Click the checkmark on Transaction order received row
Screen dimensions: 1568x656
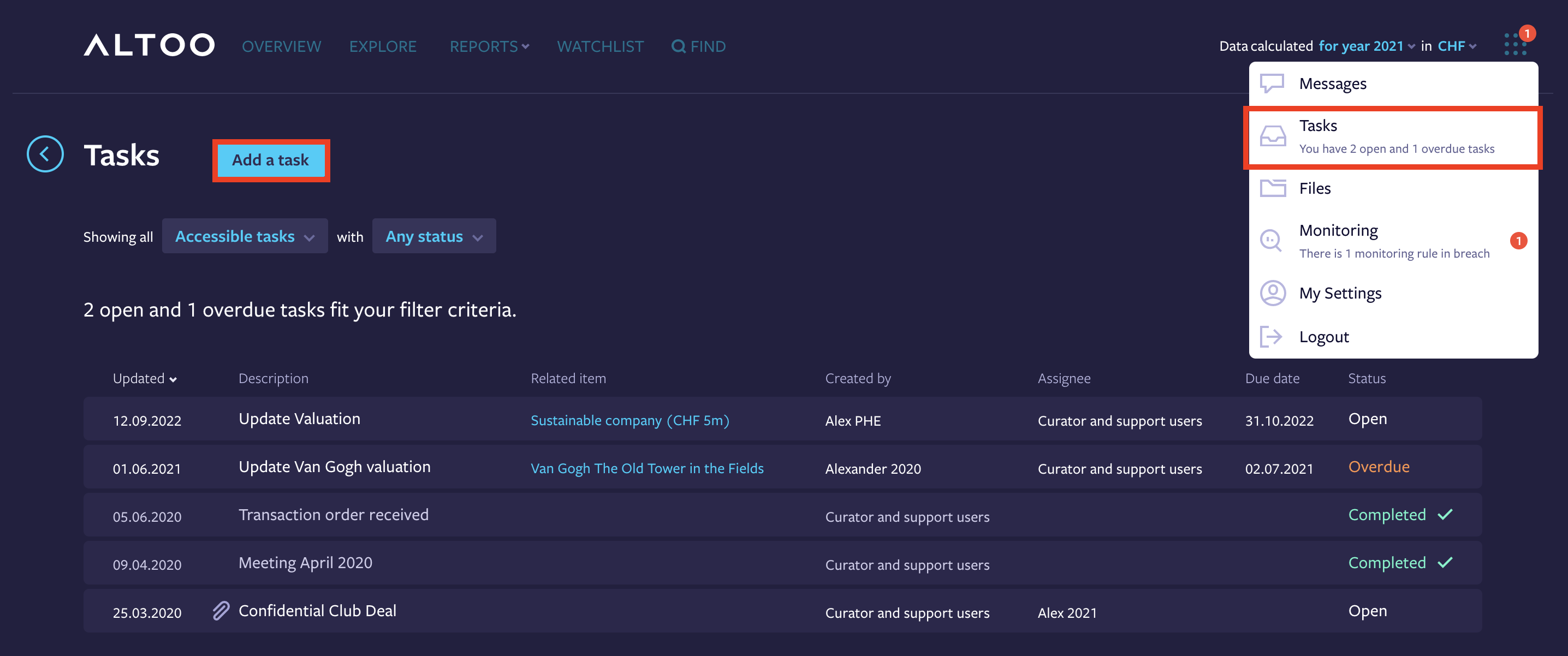pyautogui.click(x=1445, y=514)
